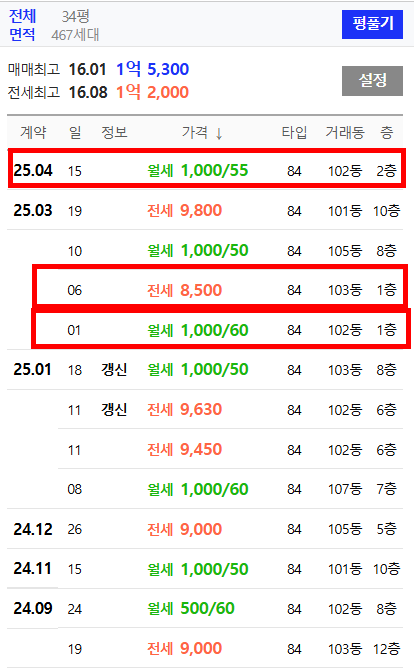
Task: Click 107동 in the 7층 row
Action: [345, 489]
